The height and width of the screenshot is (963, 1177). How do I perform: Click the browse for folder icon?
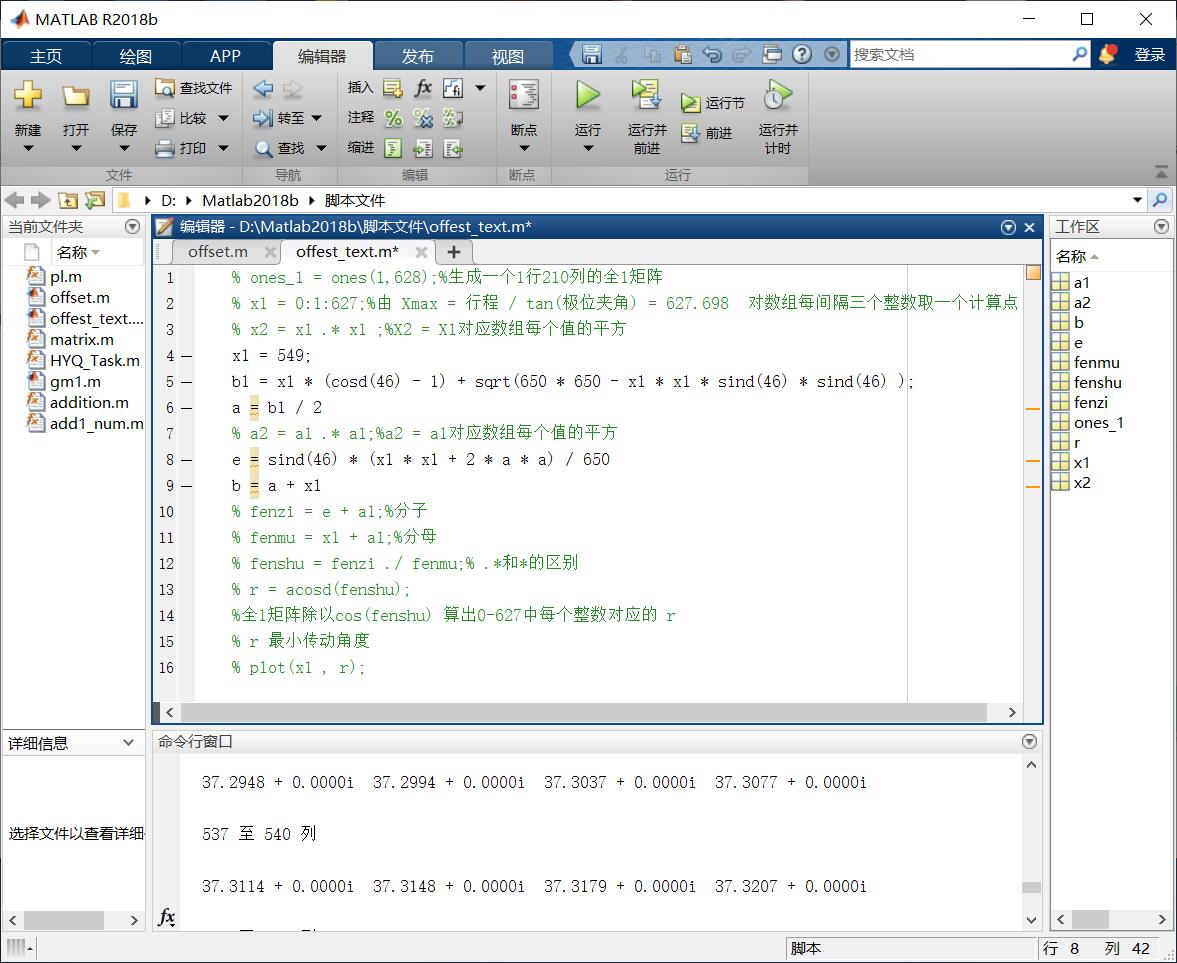[x=95, y=200]
